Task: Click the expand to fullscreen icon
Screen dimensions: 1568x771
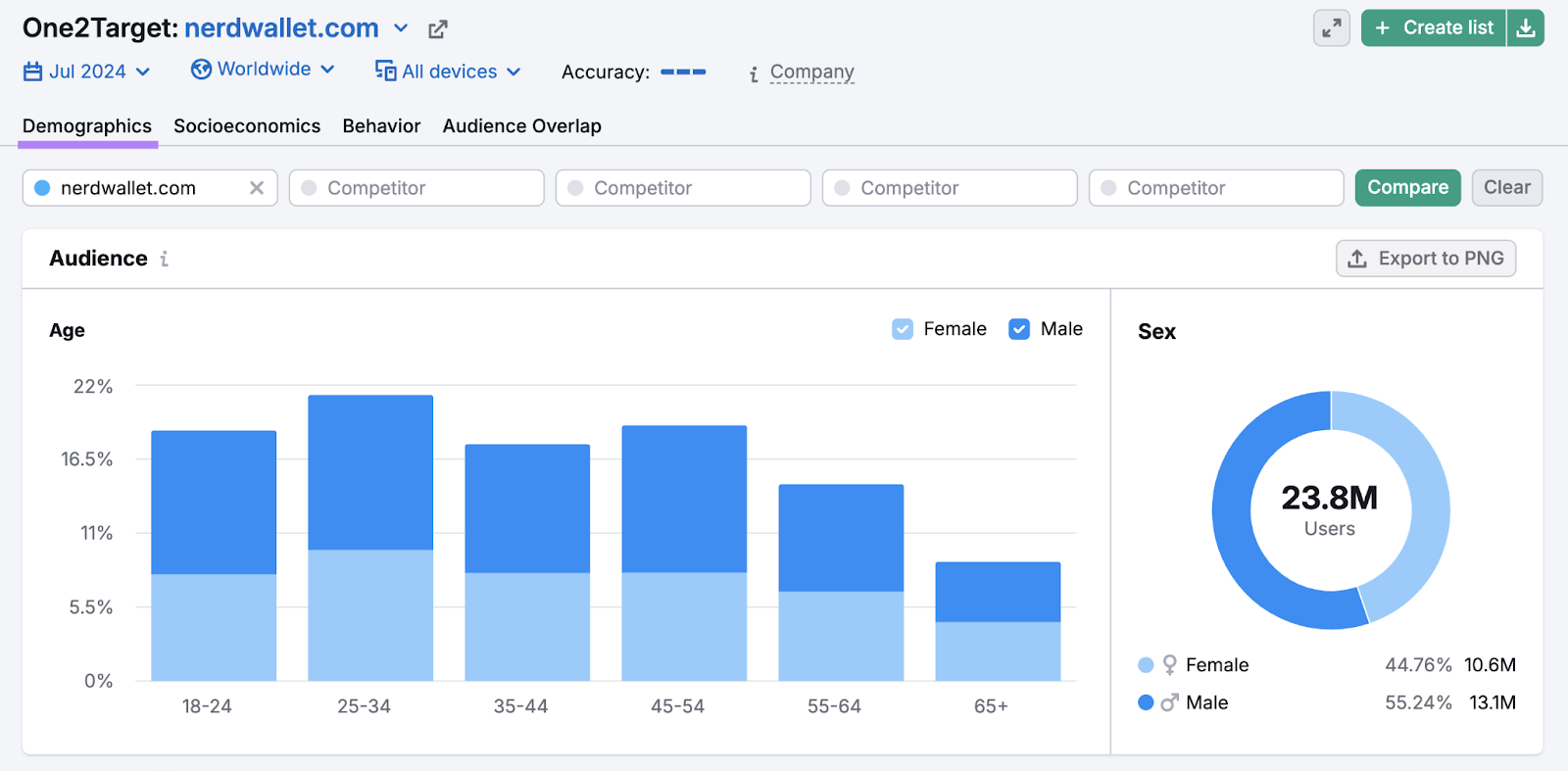Action: [1331, 28]
